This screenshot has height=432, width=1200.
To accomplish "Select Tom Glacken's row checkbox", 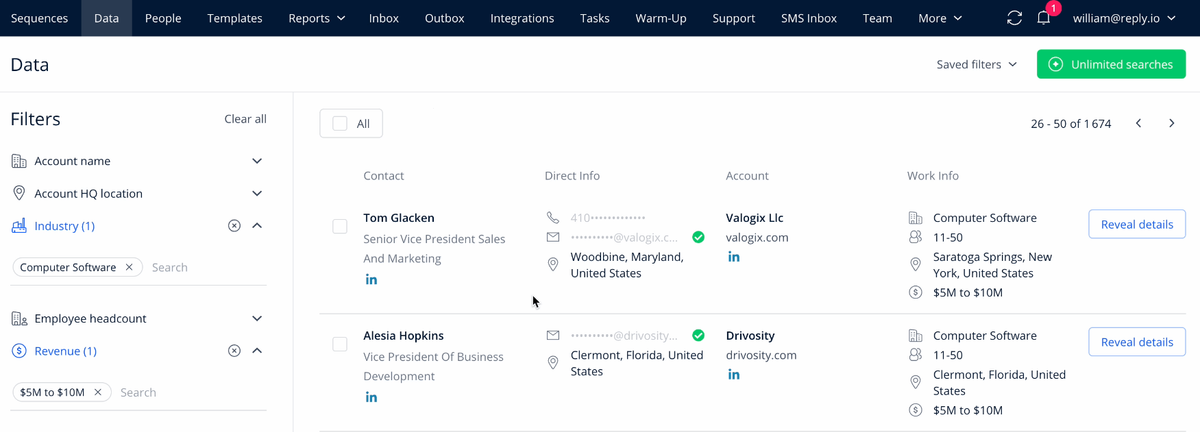I will coord(340,226).
